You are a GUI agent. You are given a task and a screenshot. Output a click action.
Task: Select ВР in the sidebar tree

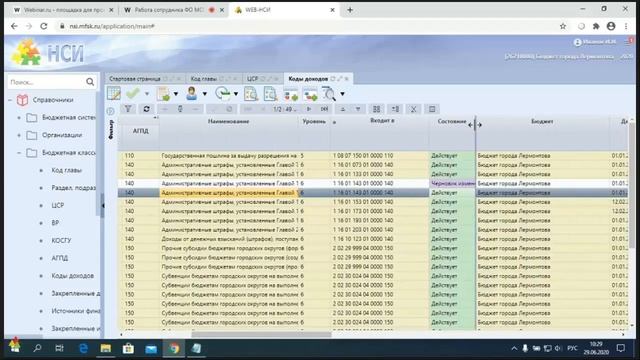[55, 223]
